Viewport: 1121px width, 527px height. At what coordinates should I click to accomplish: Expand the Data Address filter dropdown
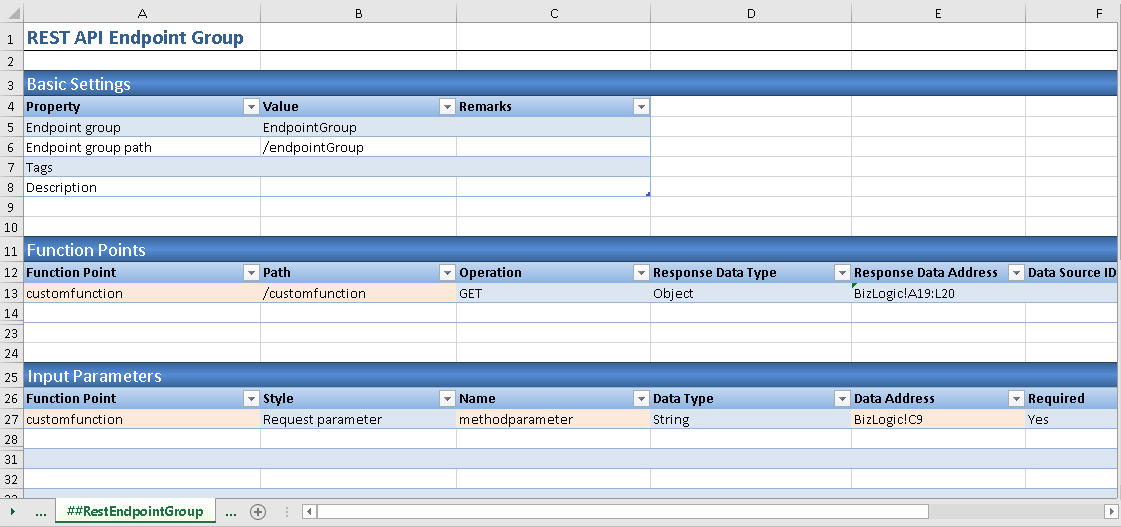[x=1016, y=399]
